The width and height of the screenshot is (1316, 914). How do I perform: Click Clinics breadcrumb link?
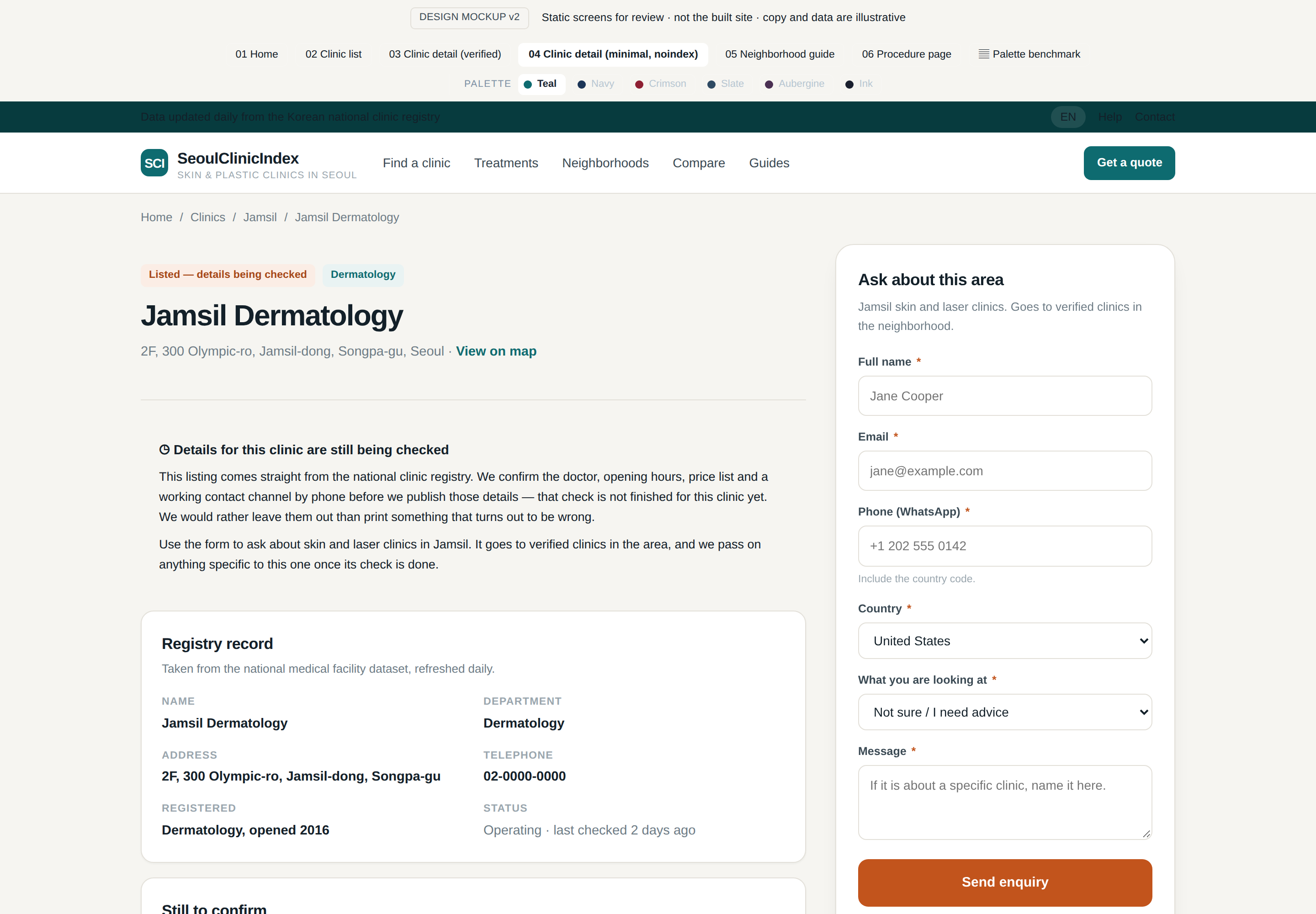pos(207,218)
